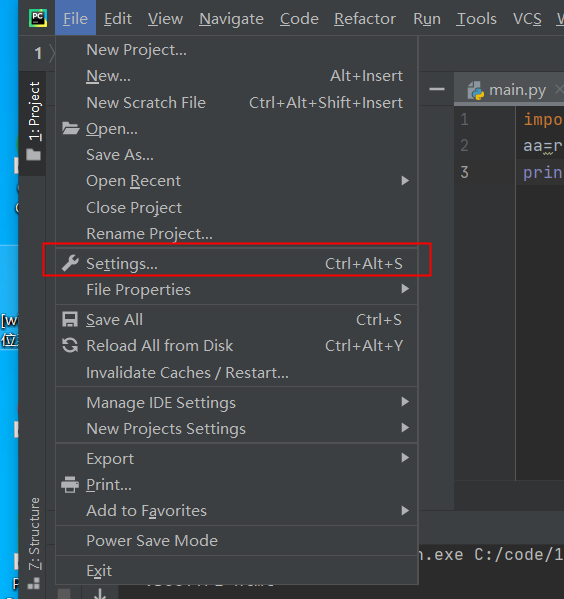Open the VCS menu
The height and width of the screenshot is (599, 564).
click(527, 18)
